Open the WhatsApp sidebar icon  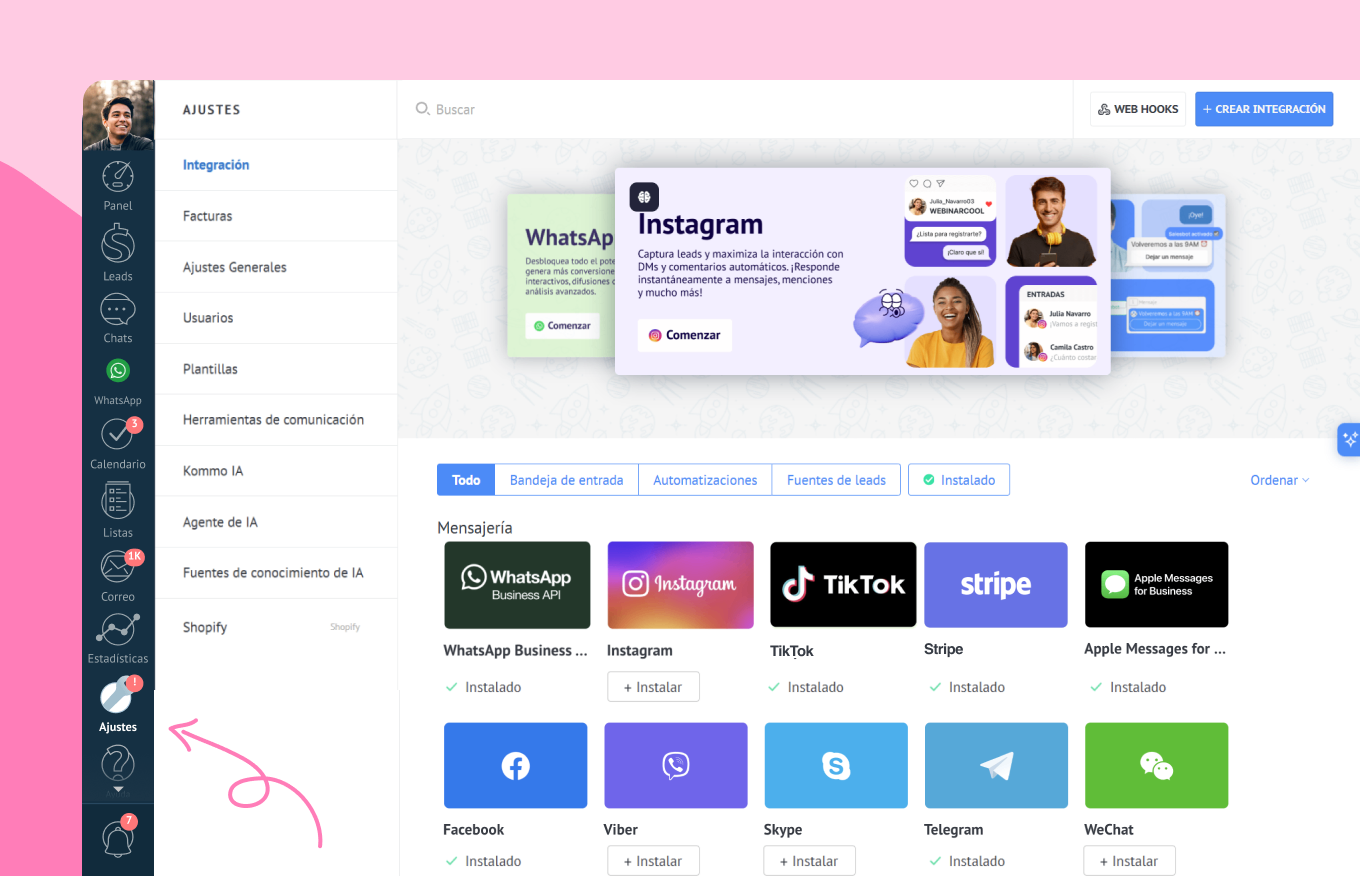(x=118, y=371)
